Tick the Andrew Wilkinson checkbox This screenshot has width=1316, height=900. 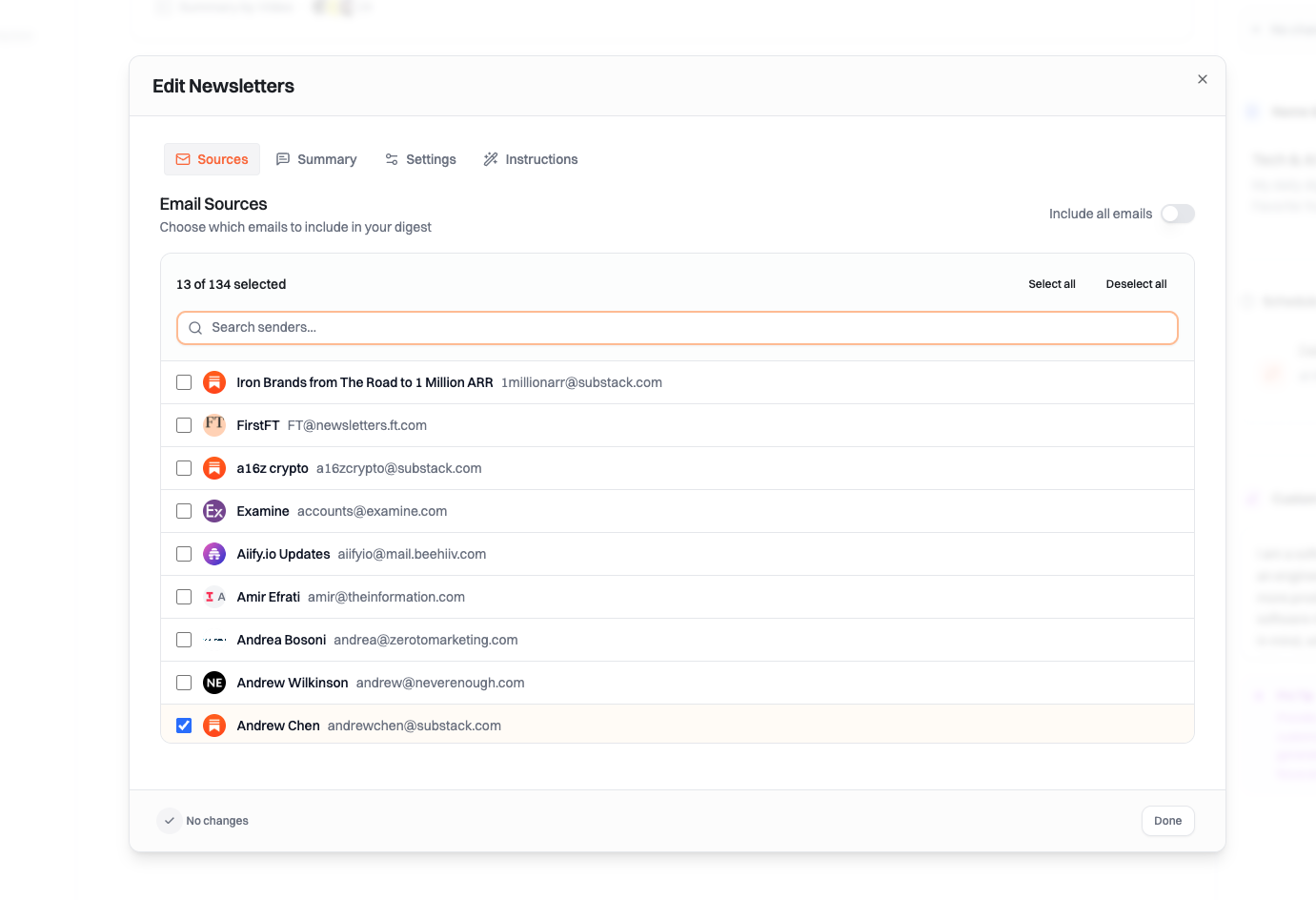pos(184,683)
